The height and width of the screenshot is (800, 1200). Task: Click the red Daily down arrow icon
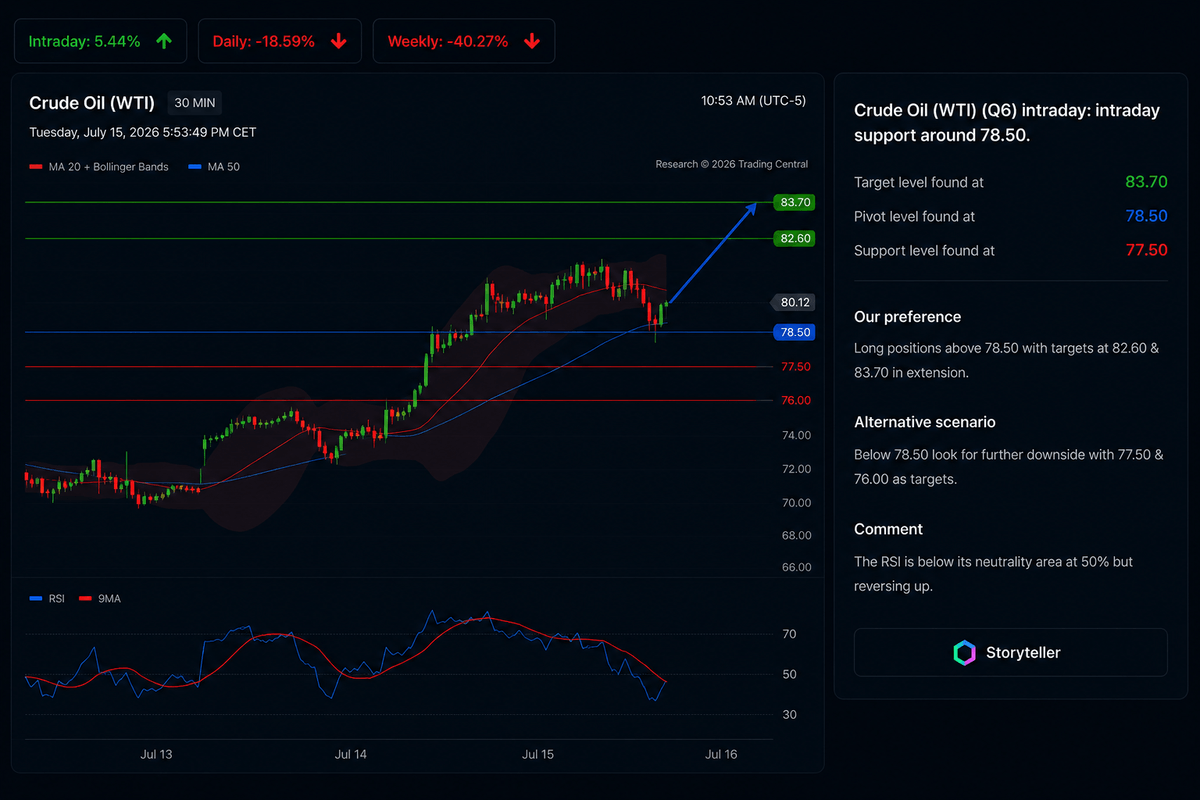pos(339,41)
